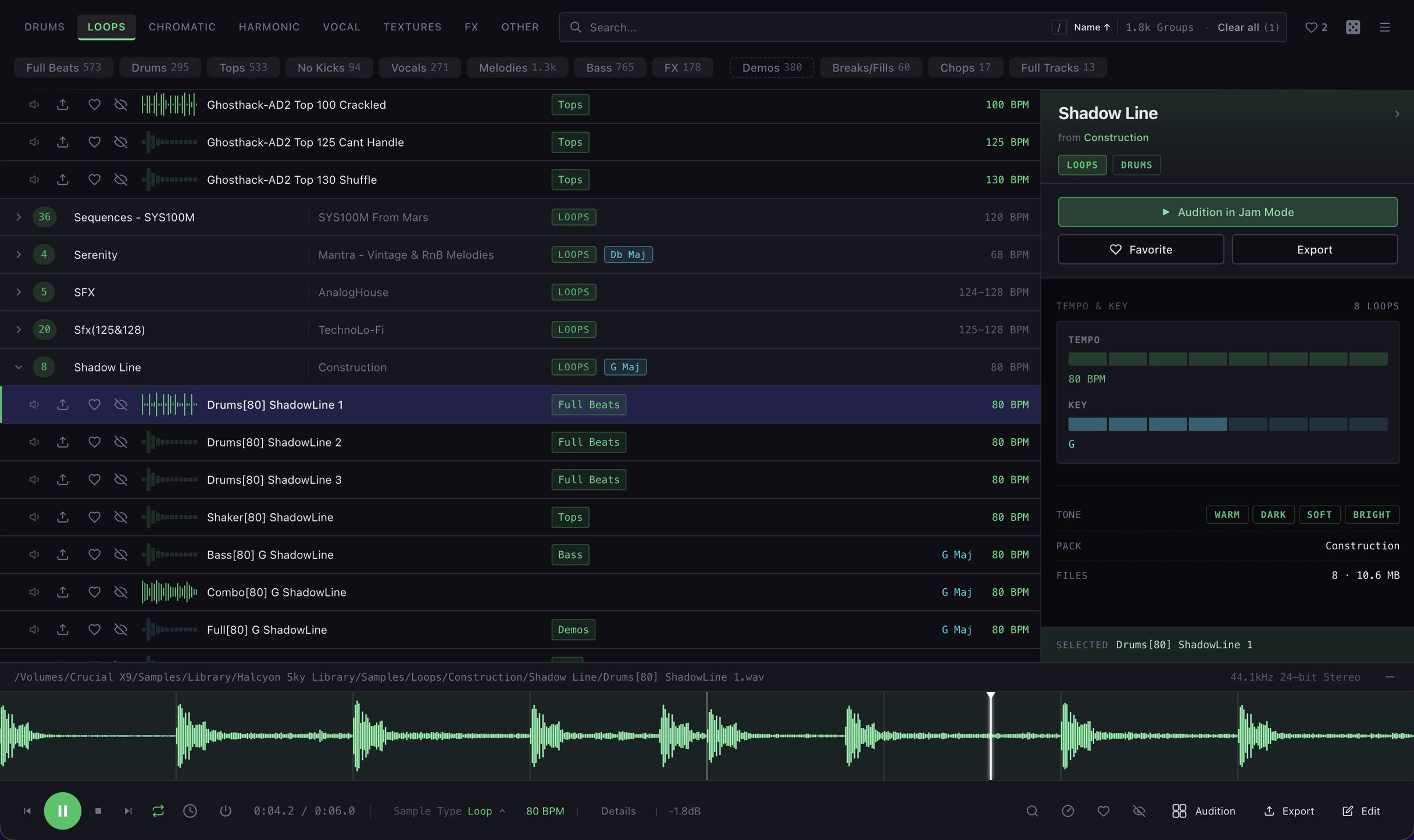Close detail panel with right chevron
This screenshot has height=840, width=1414.
(1397, 114)
